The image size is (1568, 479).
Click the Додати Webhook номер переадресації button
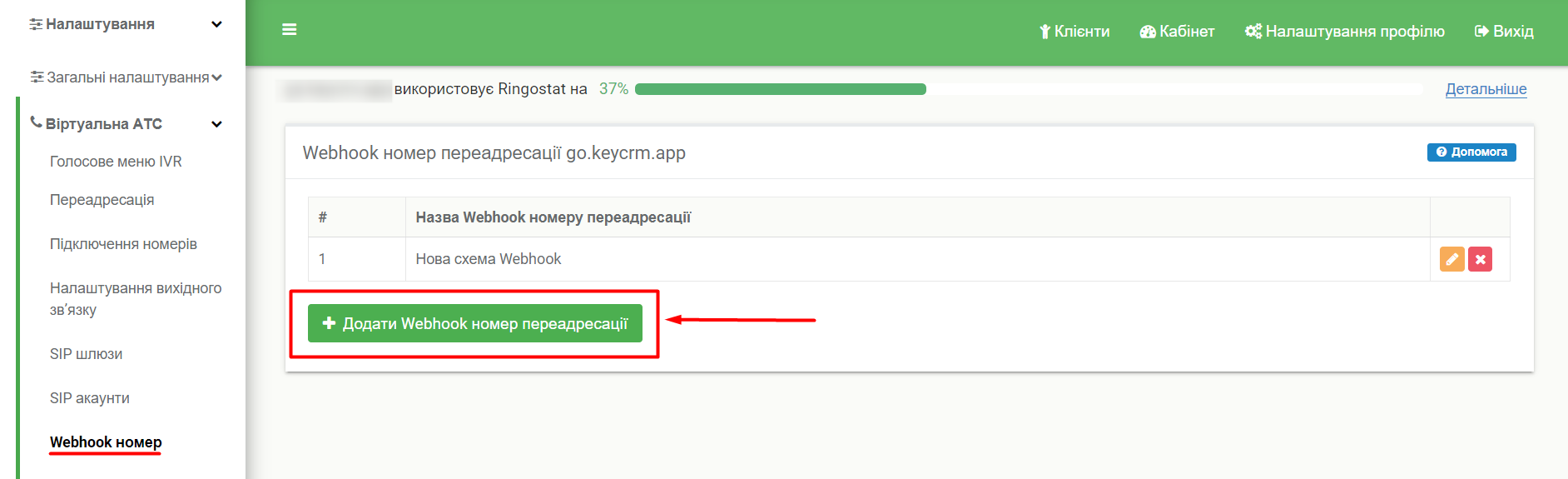coord(475,323)
